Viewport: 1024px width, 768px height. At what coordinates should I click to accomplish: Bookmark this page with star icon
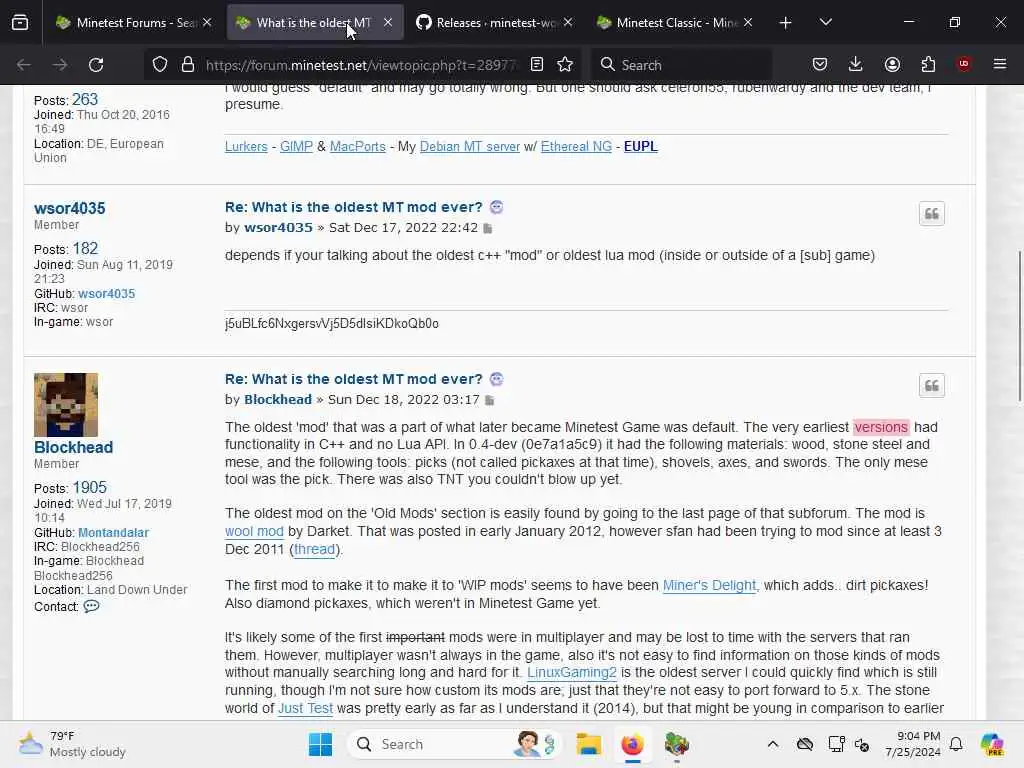coord(565,64)
